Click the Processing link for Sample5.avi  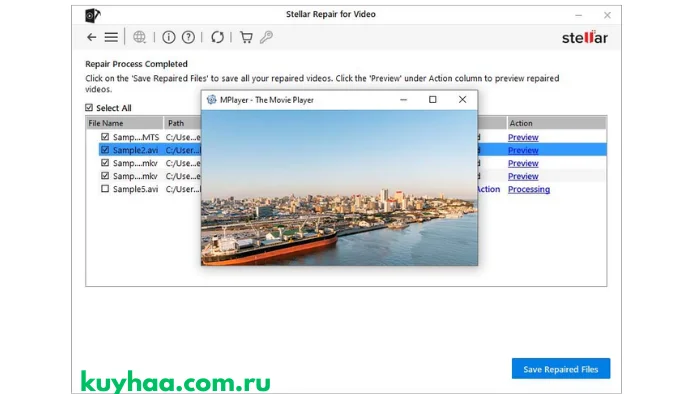[x=529, y=189]
